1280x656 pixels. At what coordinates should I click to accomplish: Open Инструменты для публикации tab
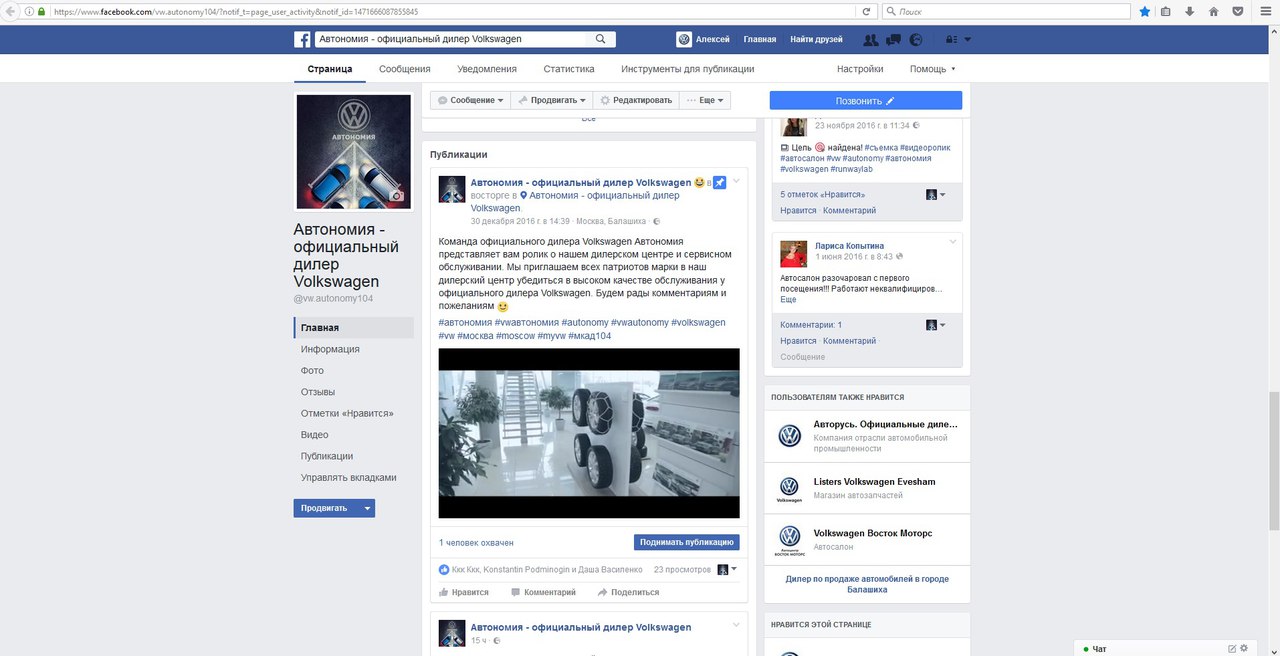click(688, 69)
